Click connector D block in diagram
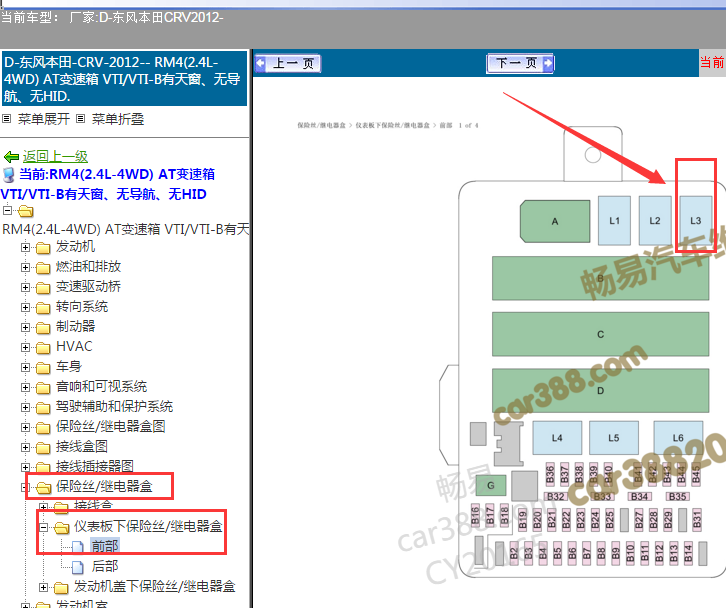Screen dimensions: 726x608 (601, 390)
